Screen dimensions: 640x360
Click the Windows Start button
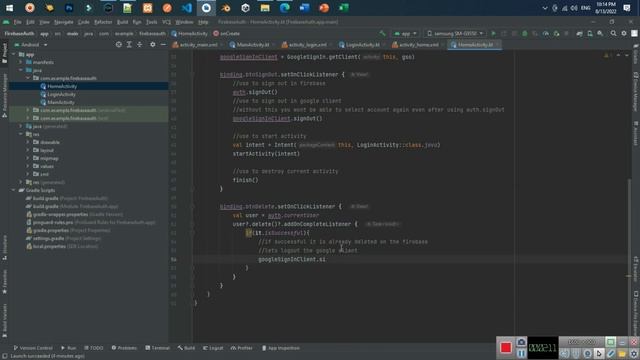(9, 8)
